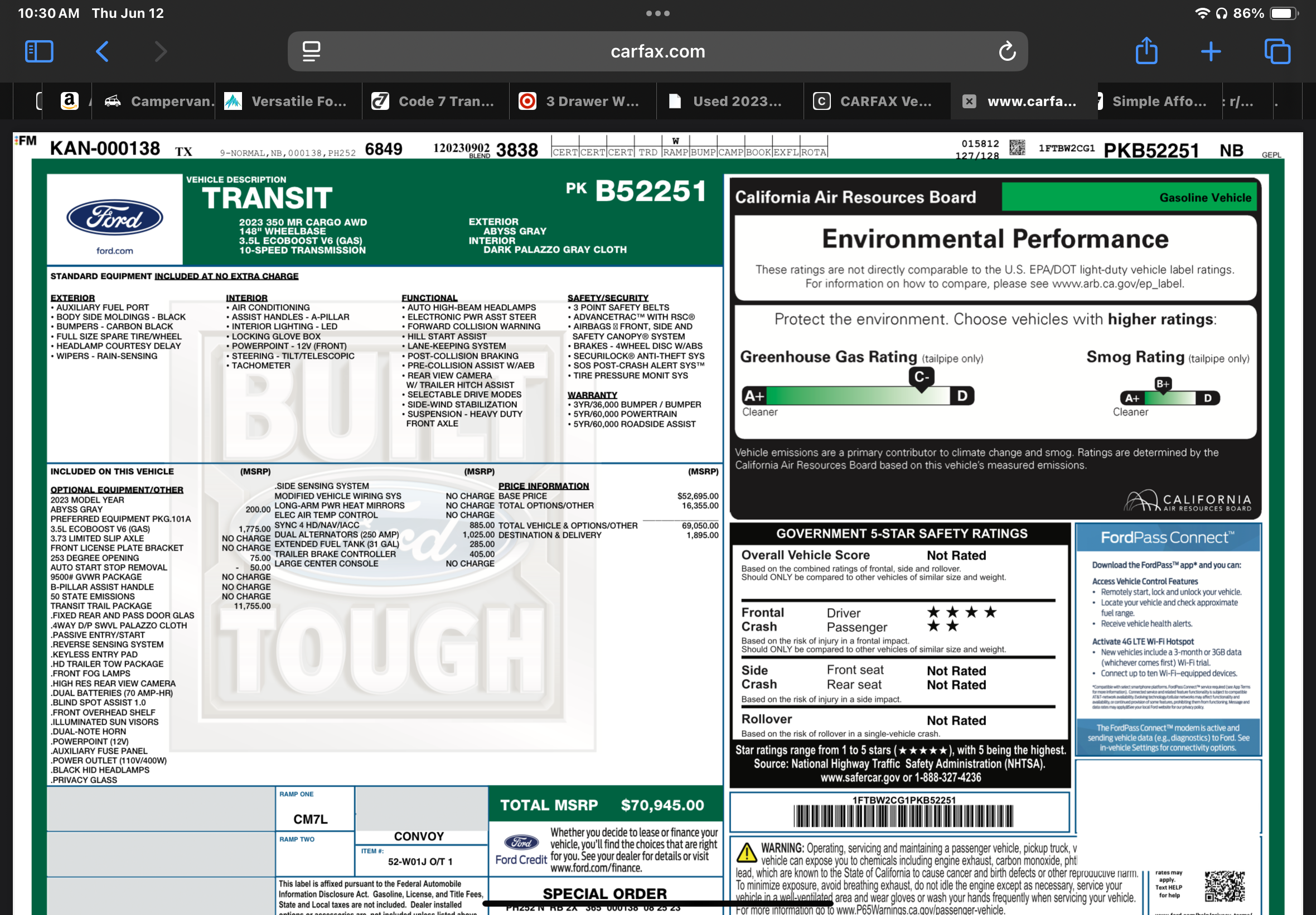The width and height of the screenshot is (1316, 915).
Task: Tap the headphones status icon
Action: click(1221, 13)
